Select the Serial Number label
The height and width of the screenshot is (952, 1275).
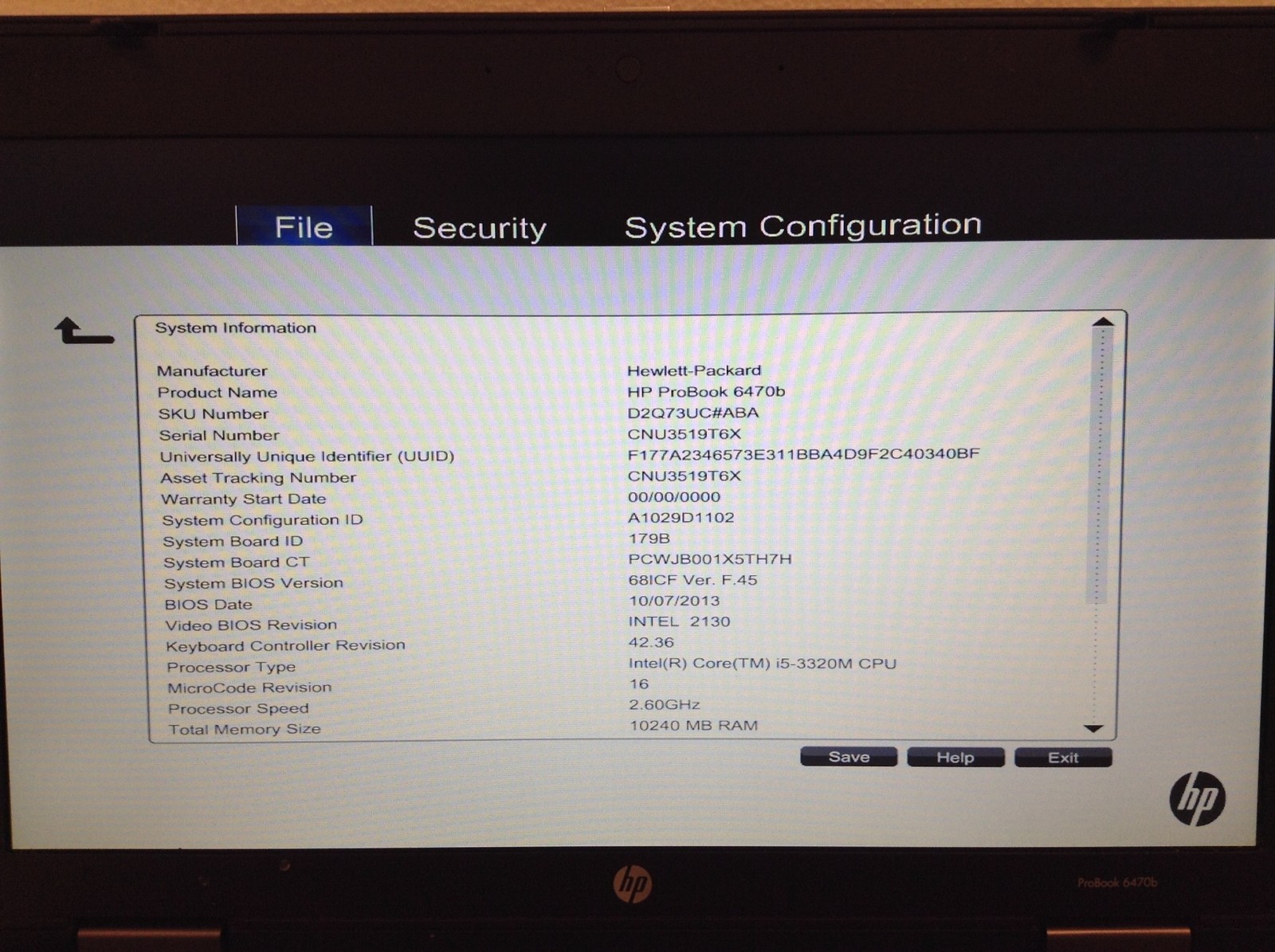coord(219,435)
